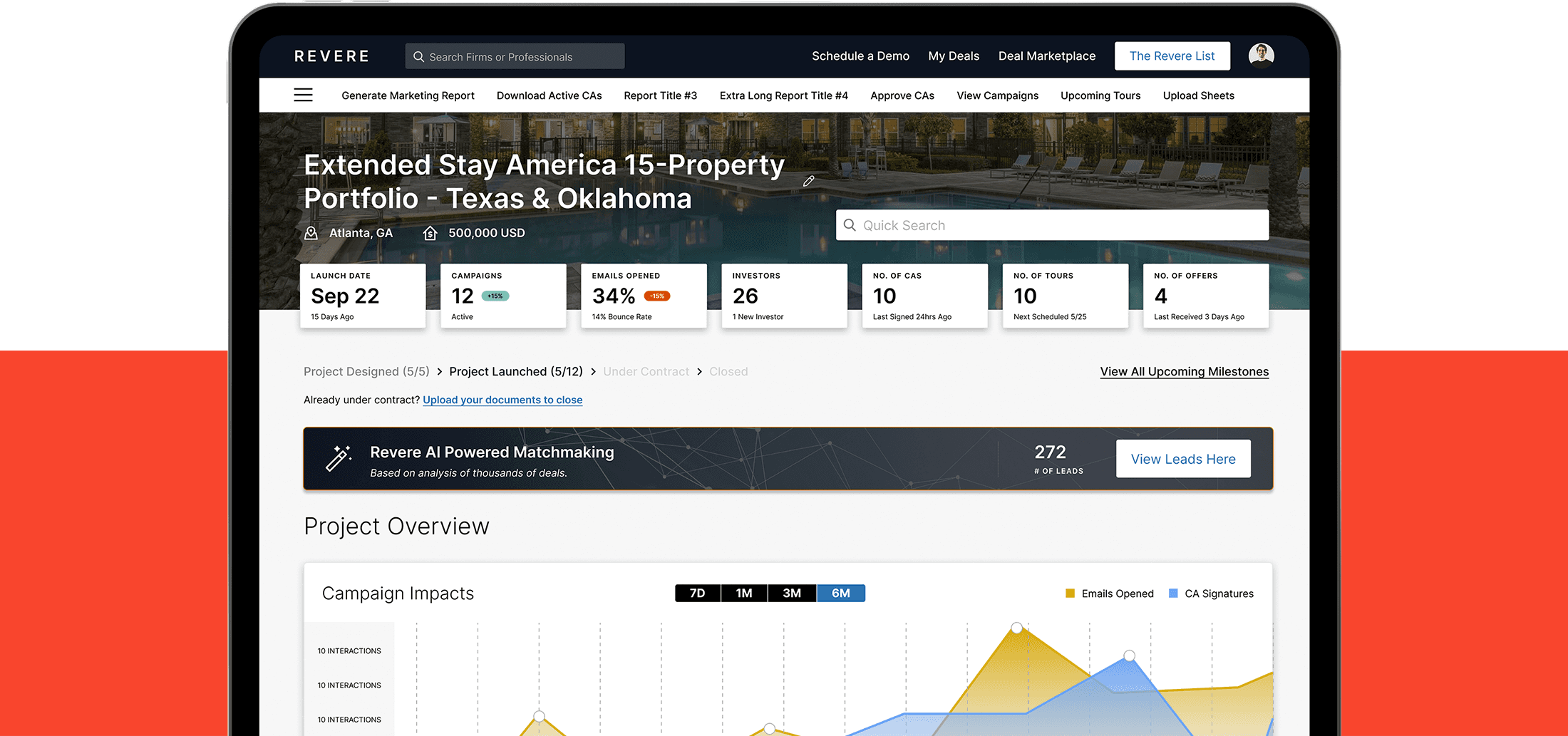
Task: Click the No. of Offers card
Action: [x=1205, y=296]
